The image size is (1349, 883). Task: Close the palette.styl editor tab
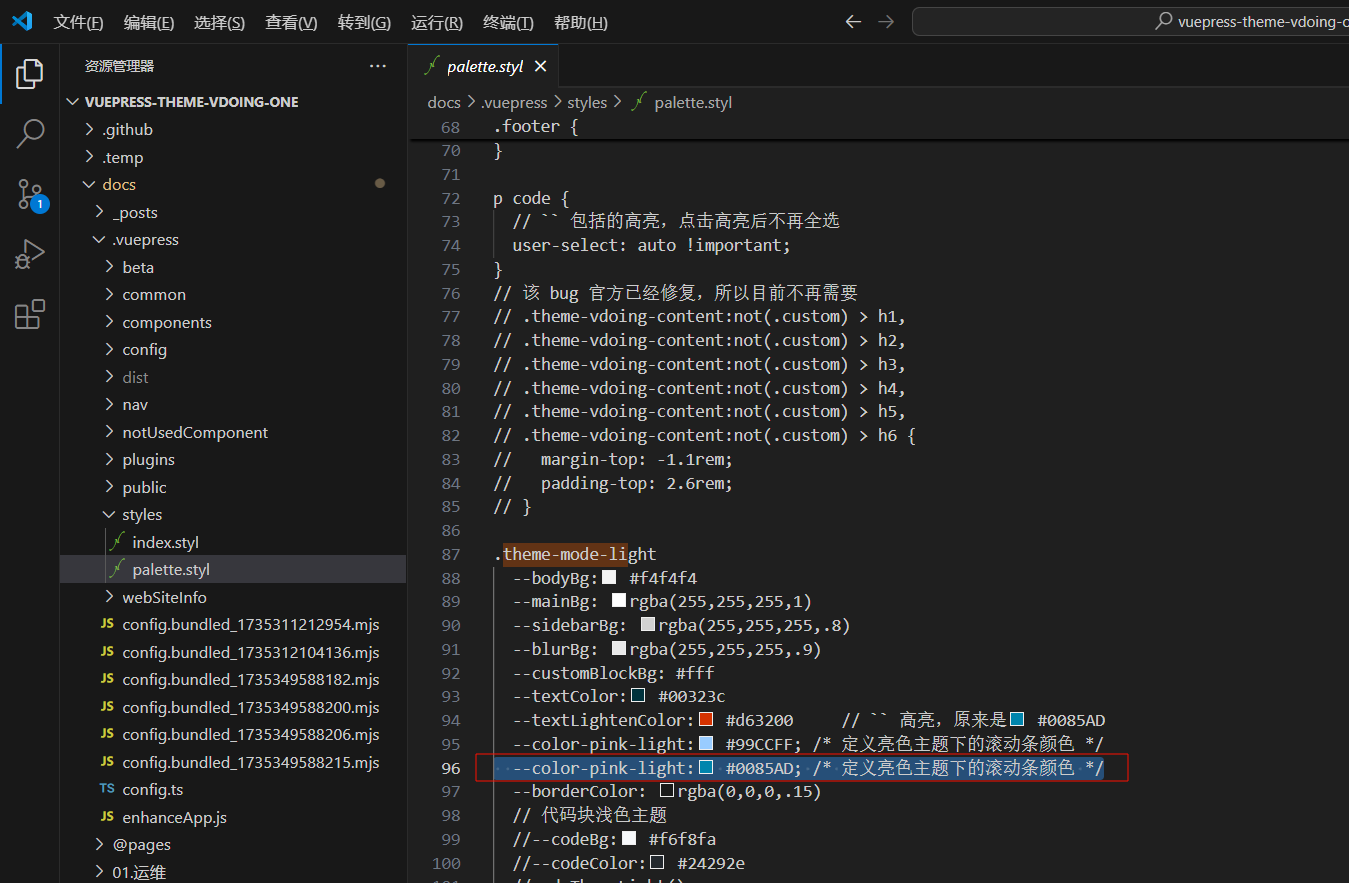click(x=540, y=66)
